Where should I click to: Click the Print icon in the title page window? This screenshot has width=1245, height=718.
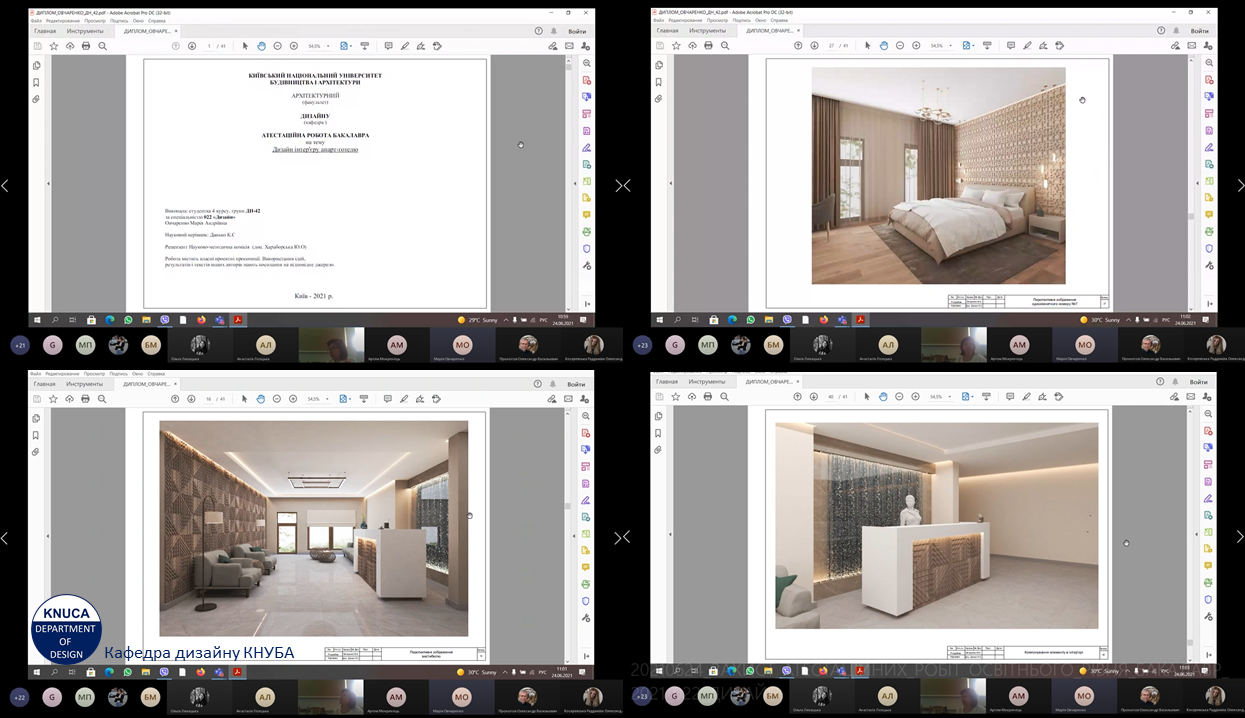point(86,46)
